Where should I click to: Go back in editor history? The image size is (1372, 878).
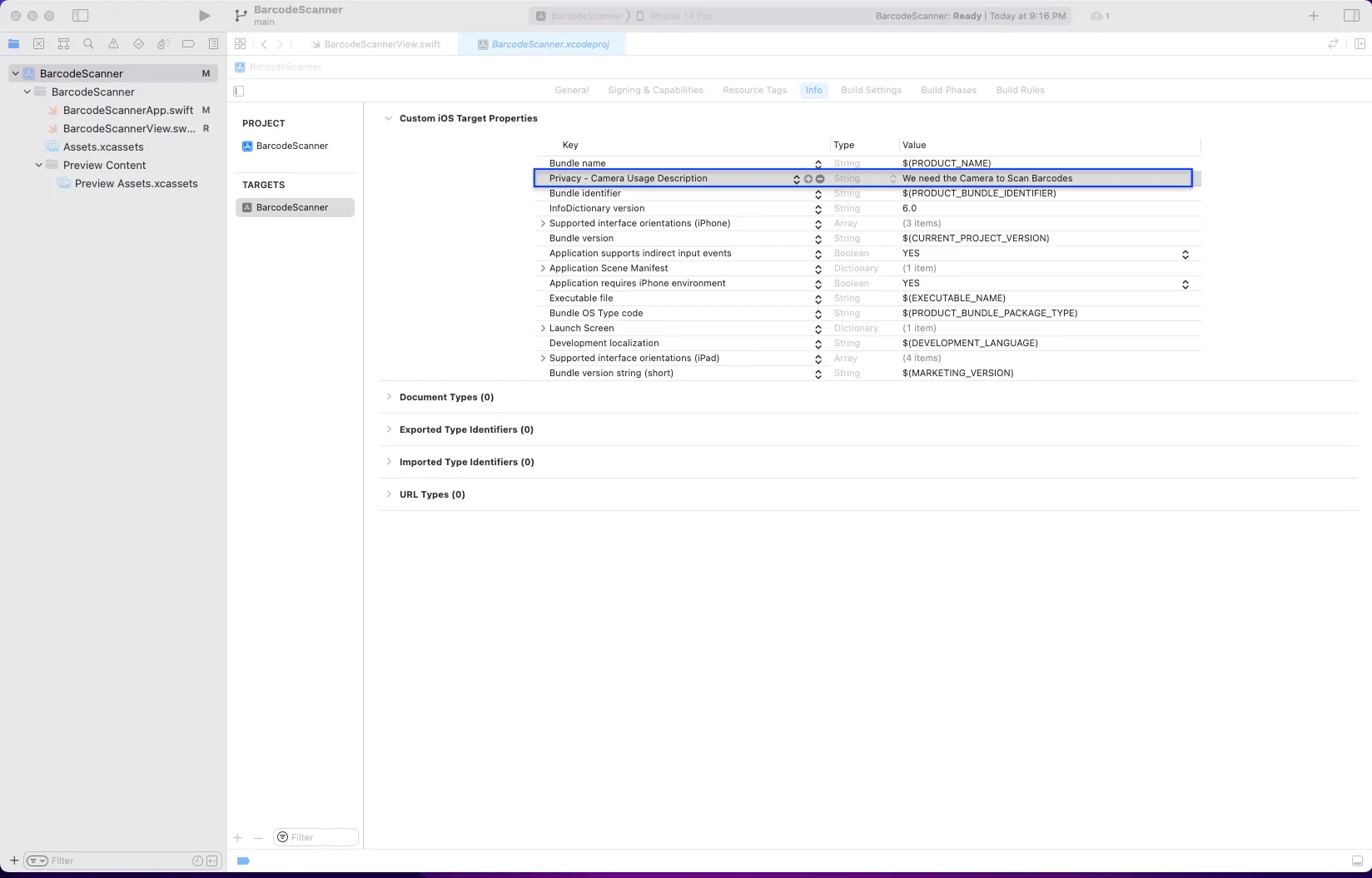tap(264, 44)
